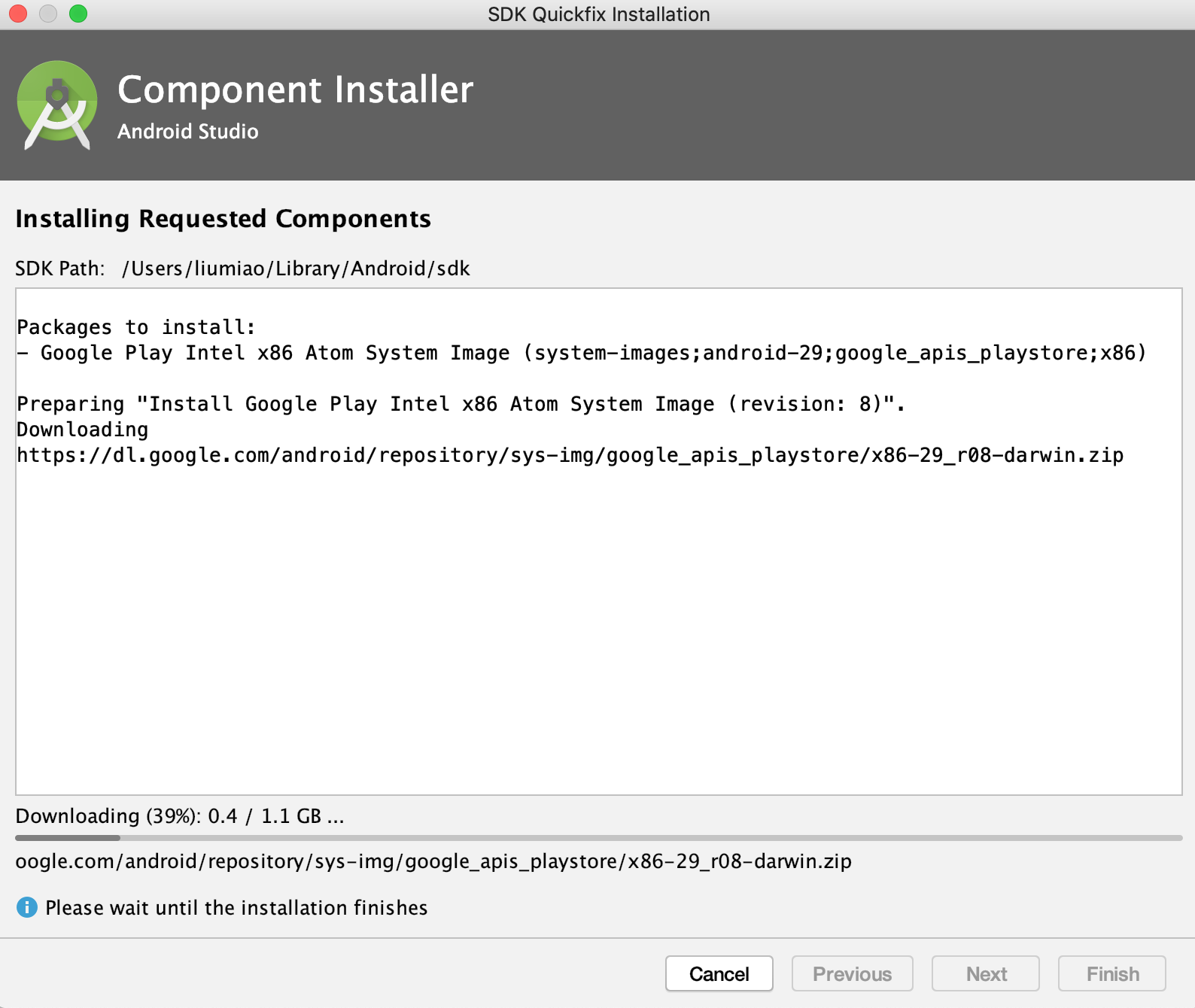Click the green zoom window button
The image size is (1195, 1008).
click(78, 14)
